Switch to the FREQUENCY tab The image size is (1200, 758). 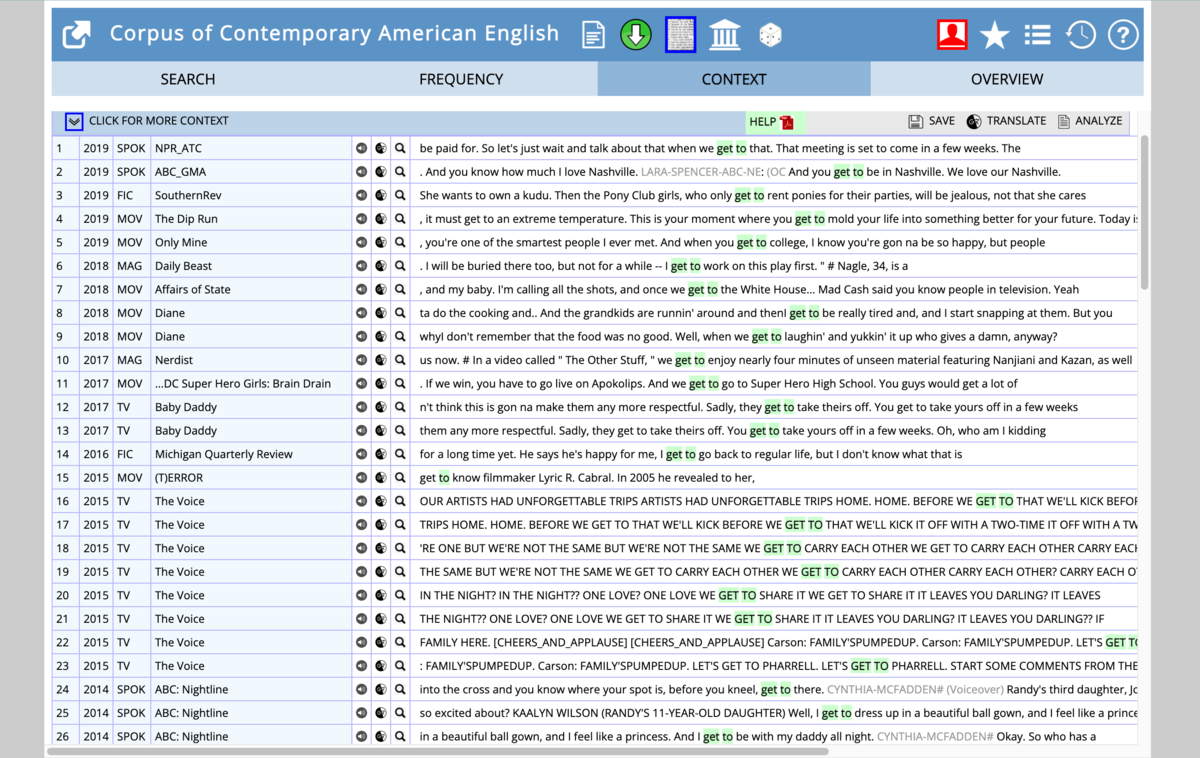(461, 79)
